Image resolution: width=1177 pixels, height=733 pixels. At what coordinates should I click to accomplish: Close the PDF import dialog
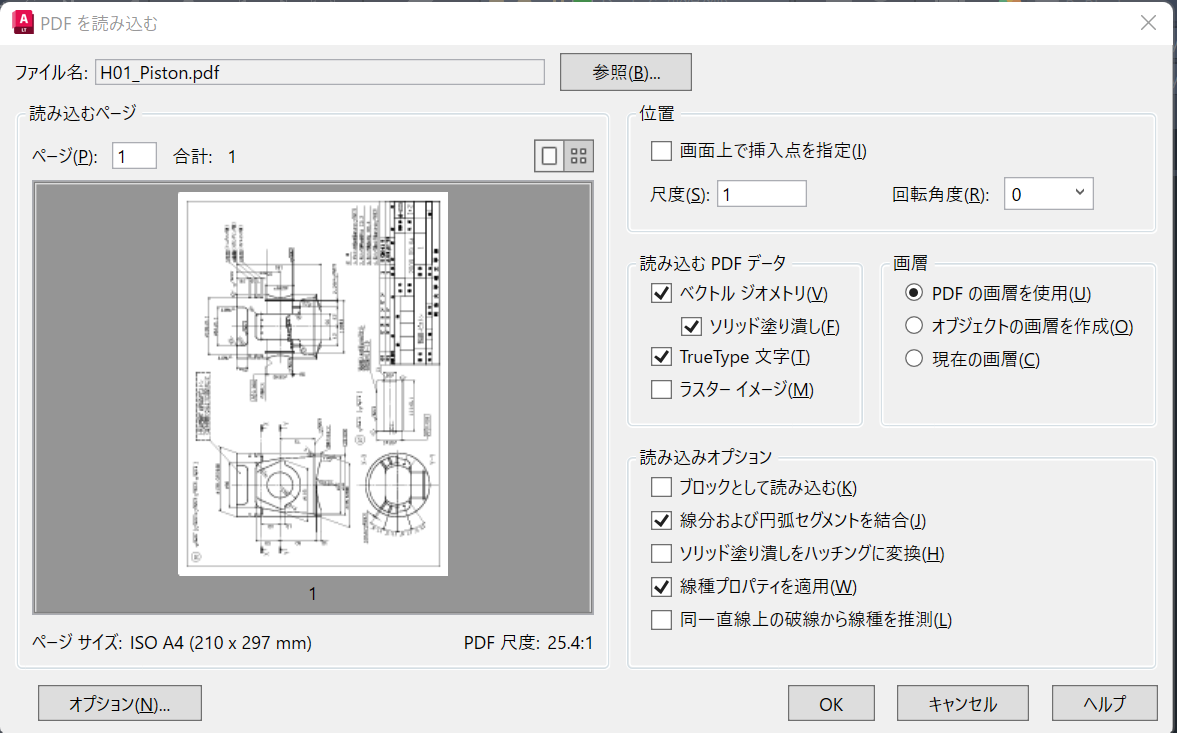pyautogui.click(x=1148, y=23)
